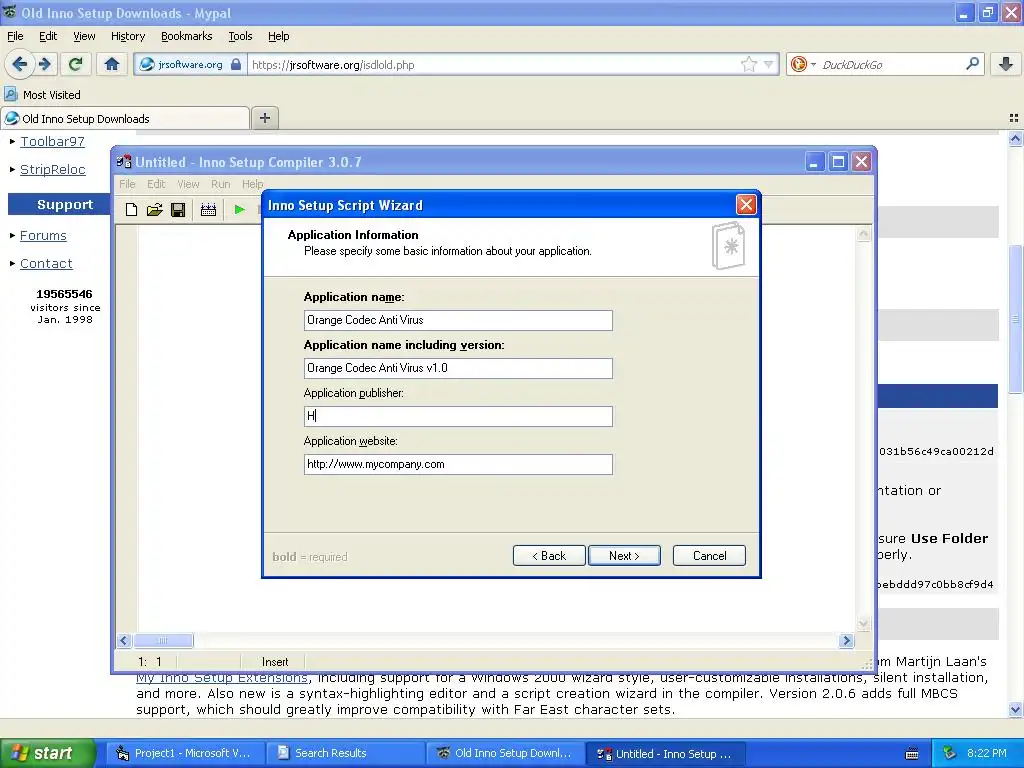The image size is (1024, 768).
Task: Click the URL address field
Action: pyautogui.click(x=493, y=64)
